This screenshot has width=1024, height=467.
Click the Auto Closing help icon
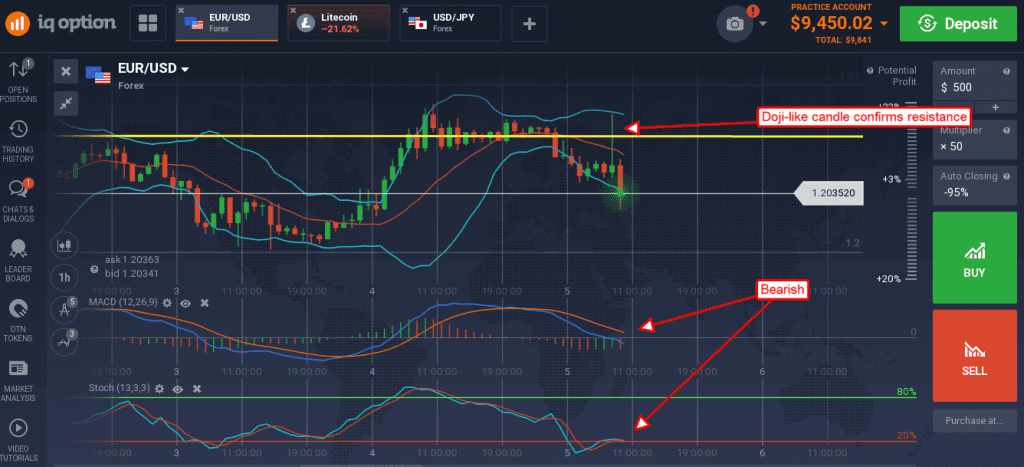[1006, 176]
